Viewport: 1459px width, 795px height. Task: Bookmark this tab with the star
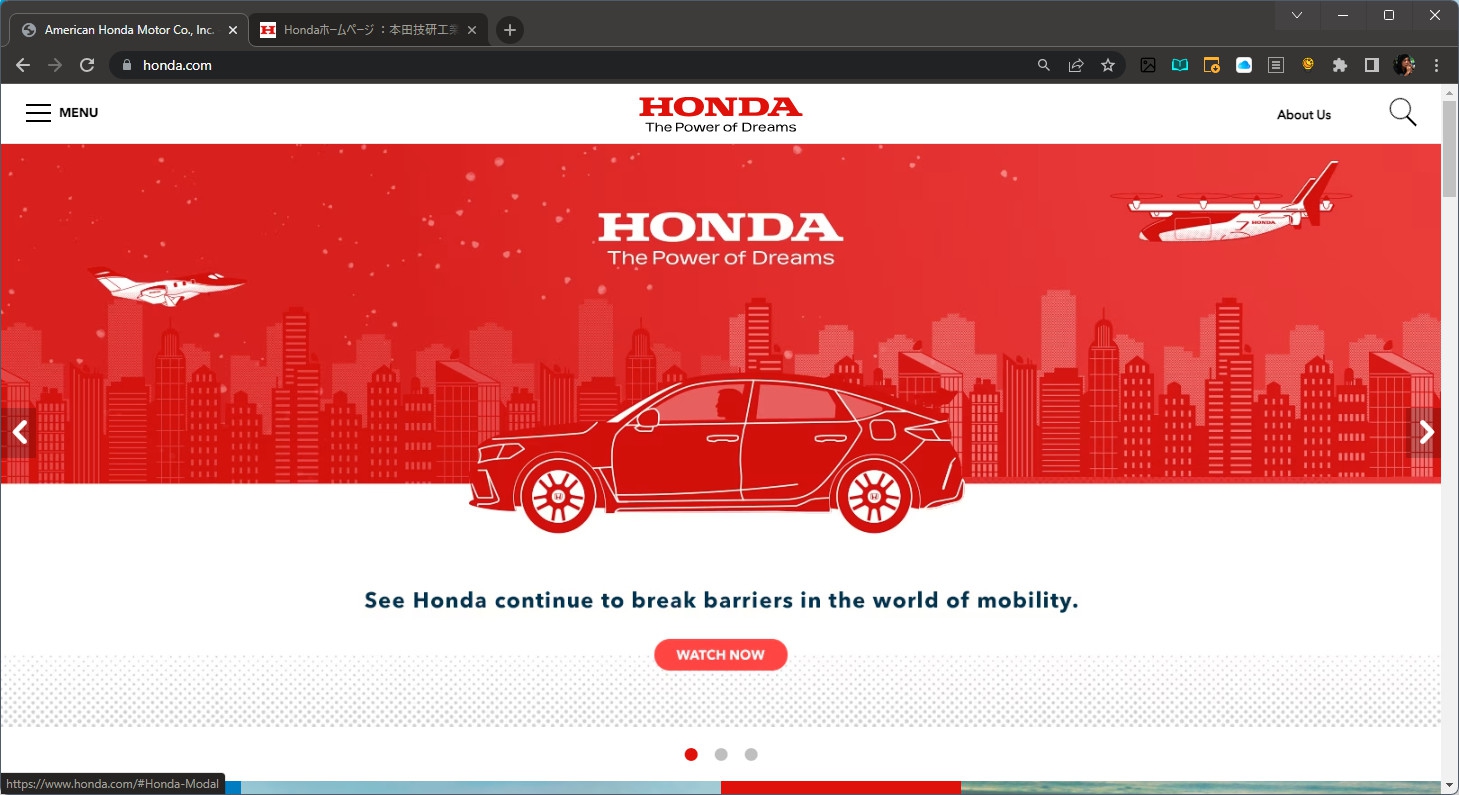[1108, 65]
